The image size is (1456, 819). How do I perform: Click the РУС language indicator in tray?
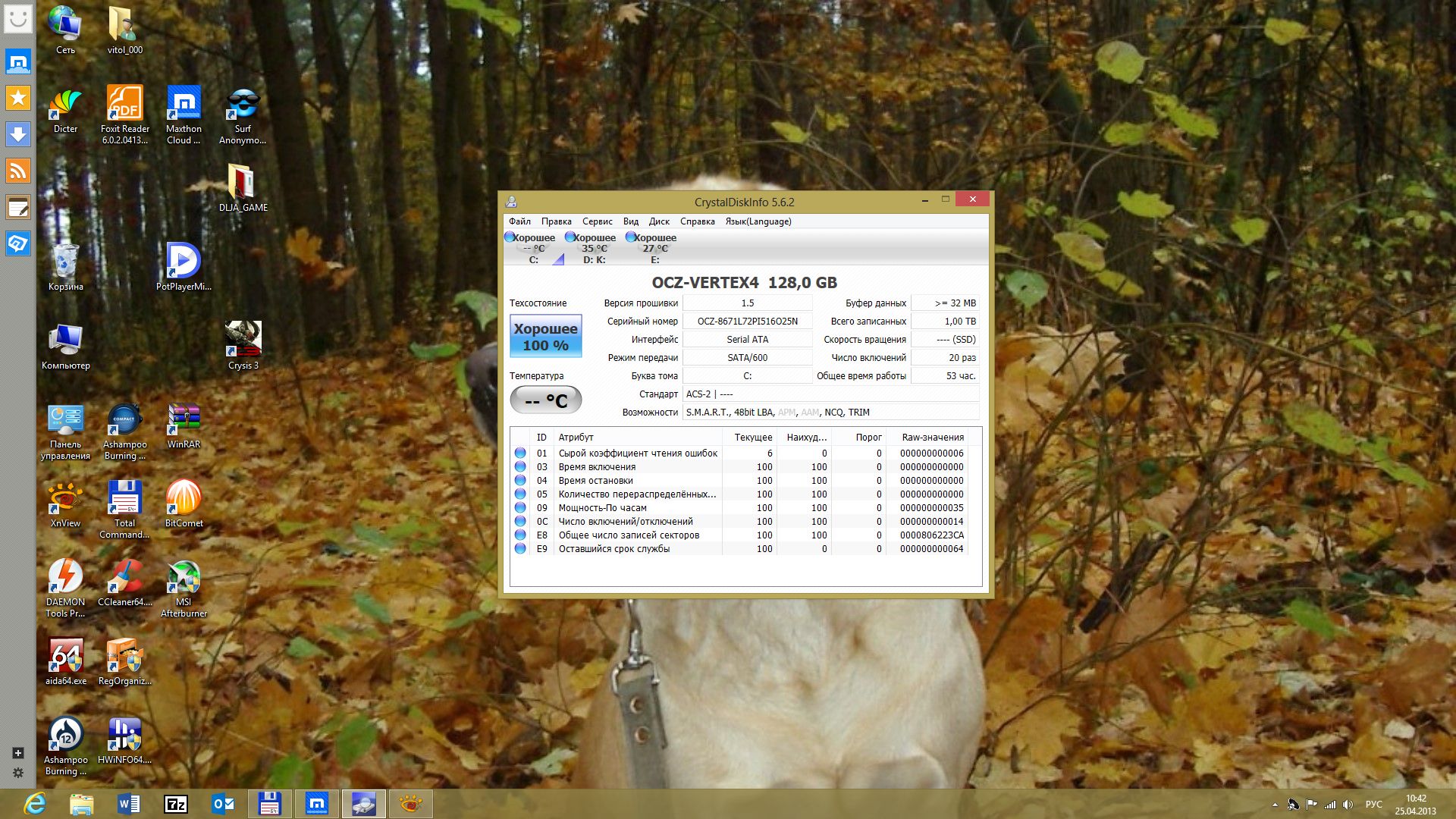click(x=1373, y=805)
